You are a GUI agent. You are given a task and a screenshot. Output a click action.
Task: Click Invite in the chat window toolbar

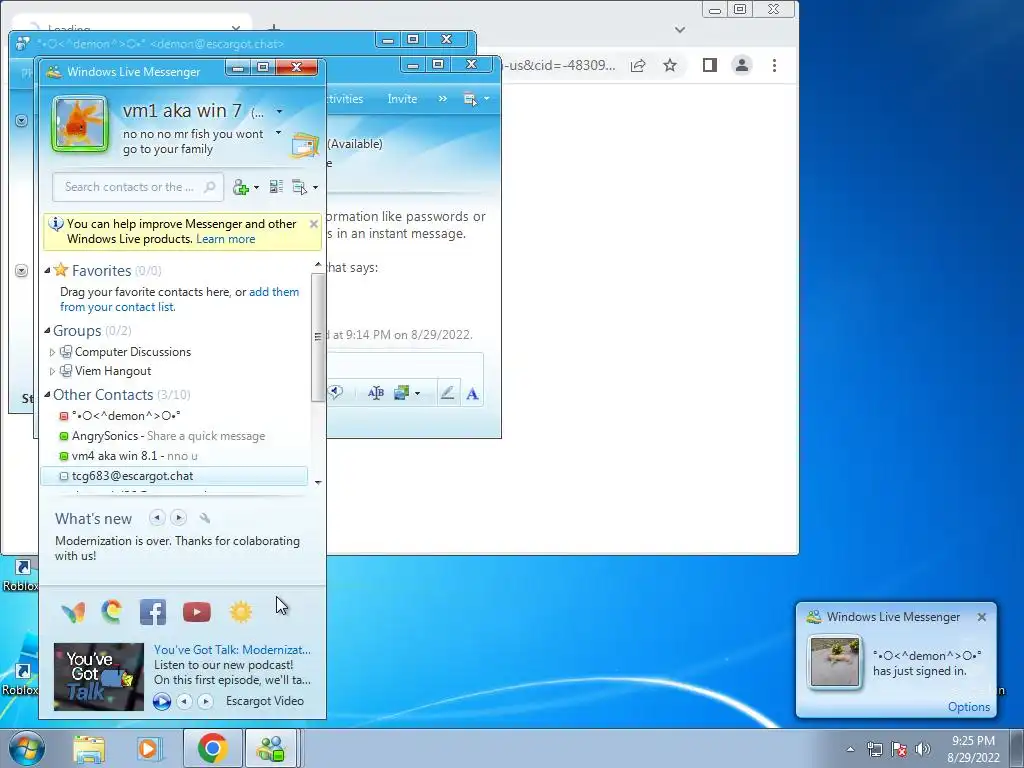[x=402, y=99]
